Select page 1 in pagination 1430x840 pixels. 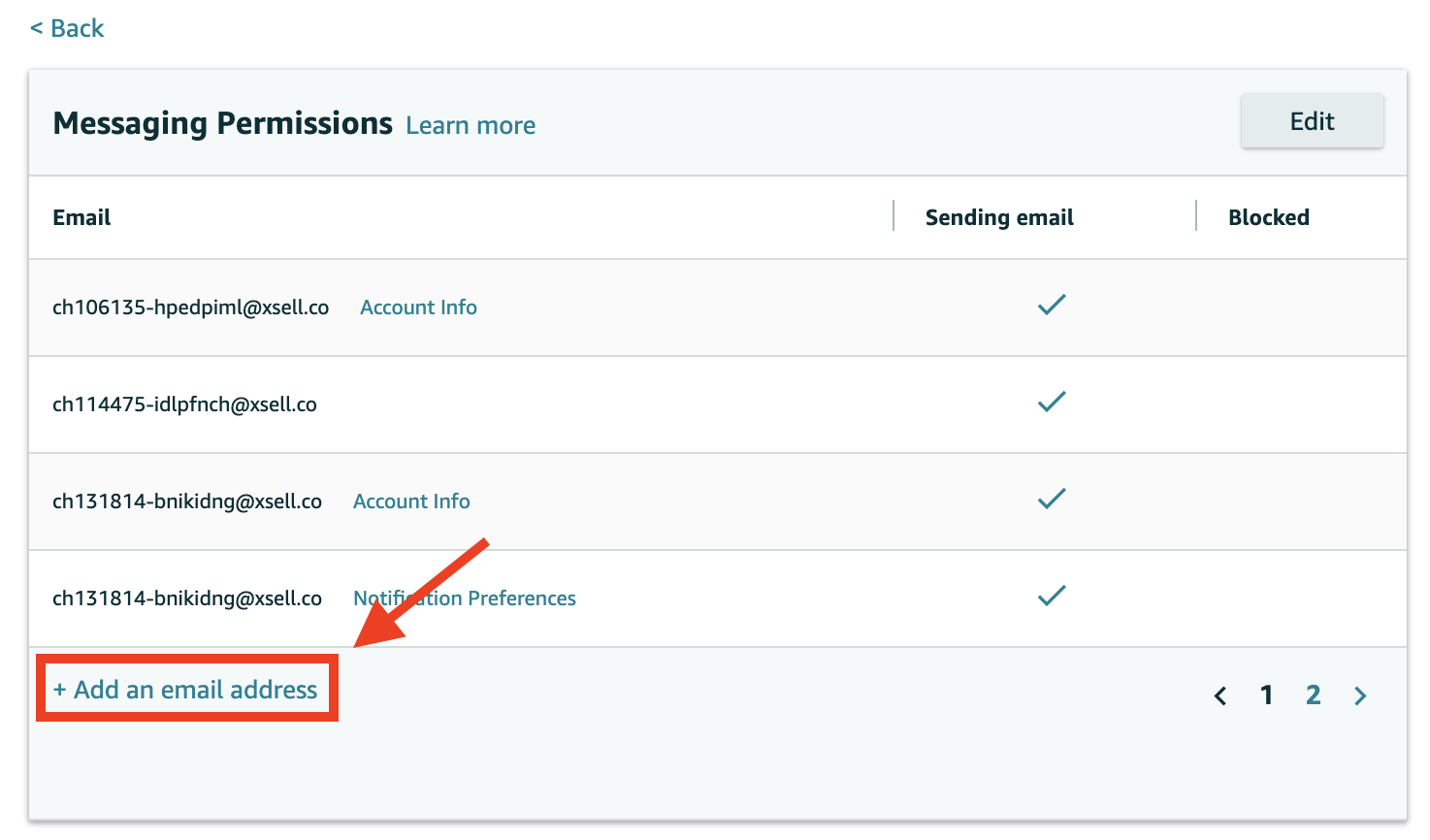[1266, 695]
